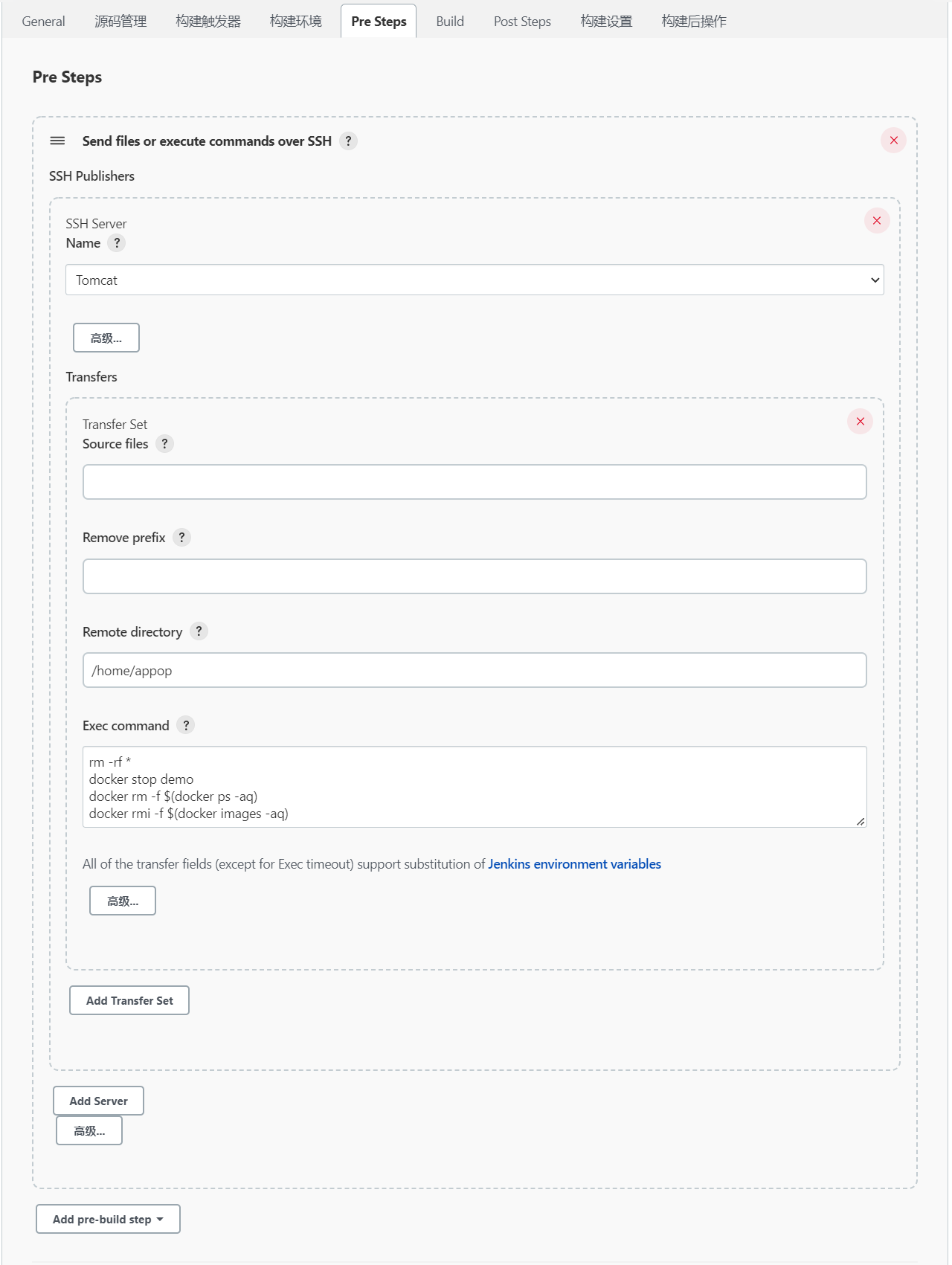
Task: Switch to the Post Steps tab
Action: 522,22
